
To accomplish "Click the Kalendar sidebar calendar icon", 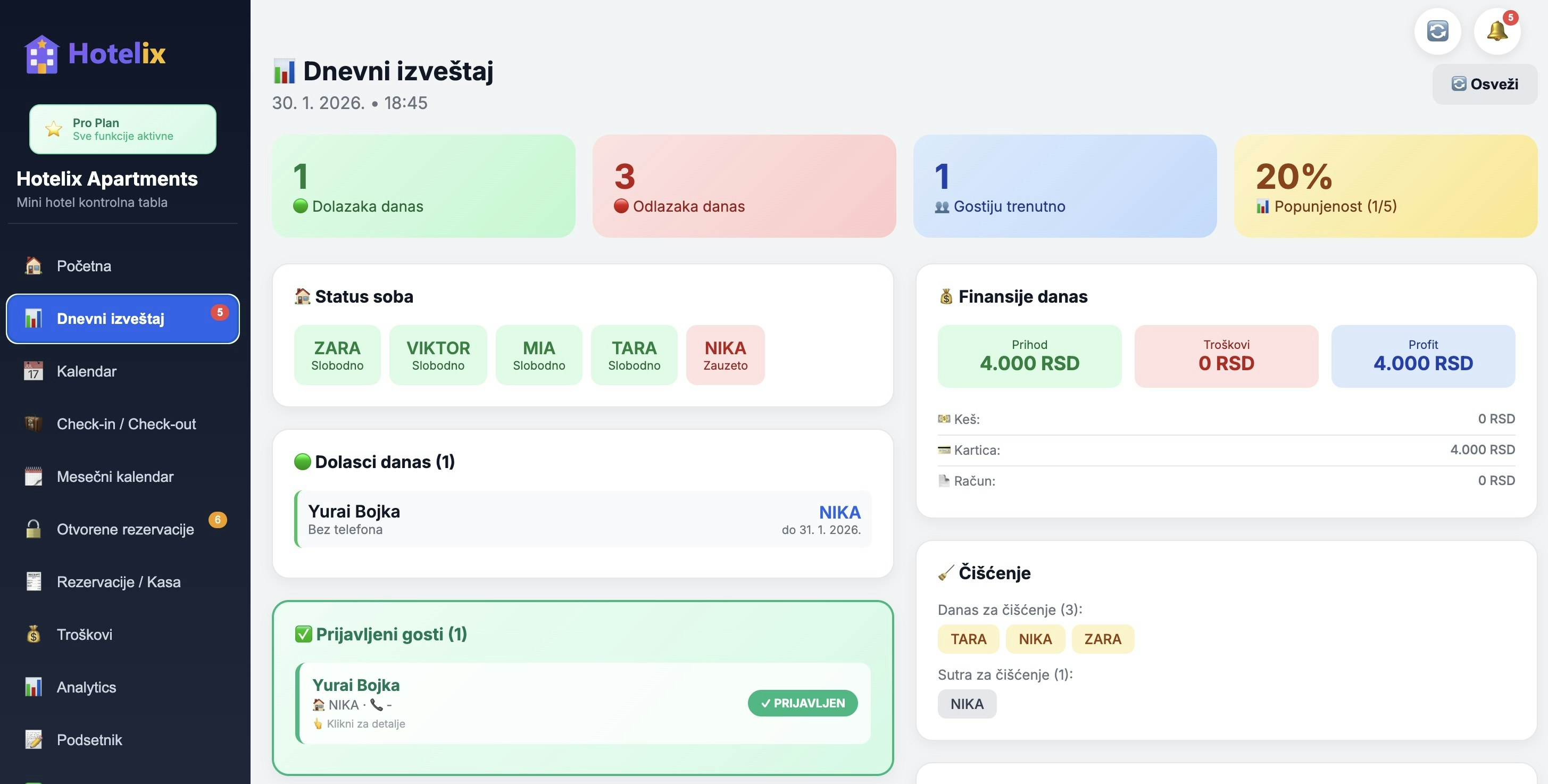I will pyautogui.click(x=34, y=371).
